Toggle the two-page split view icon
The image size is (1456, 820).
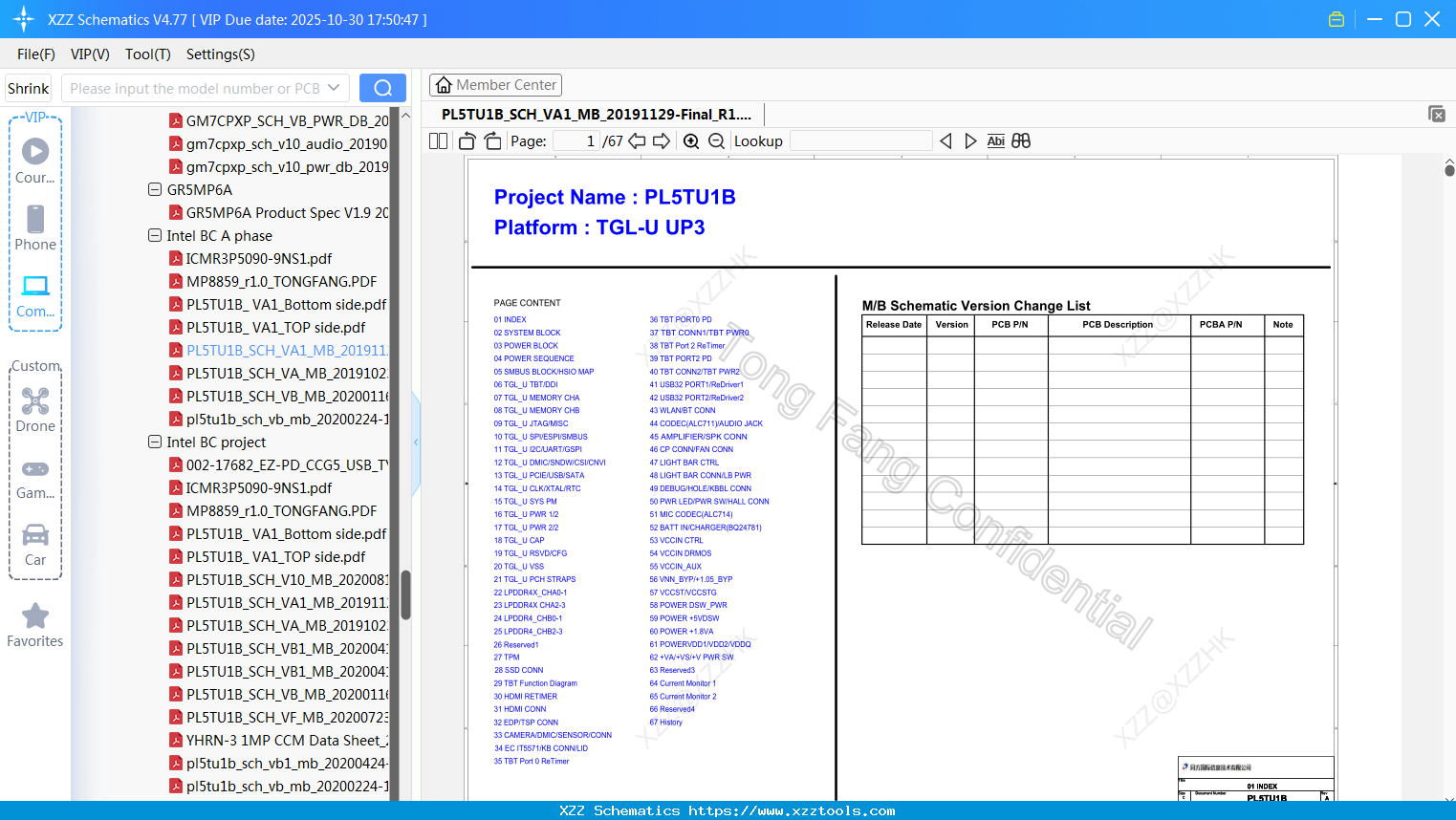click(438, 141)
